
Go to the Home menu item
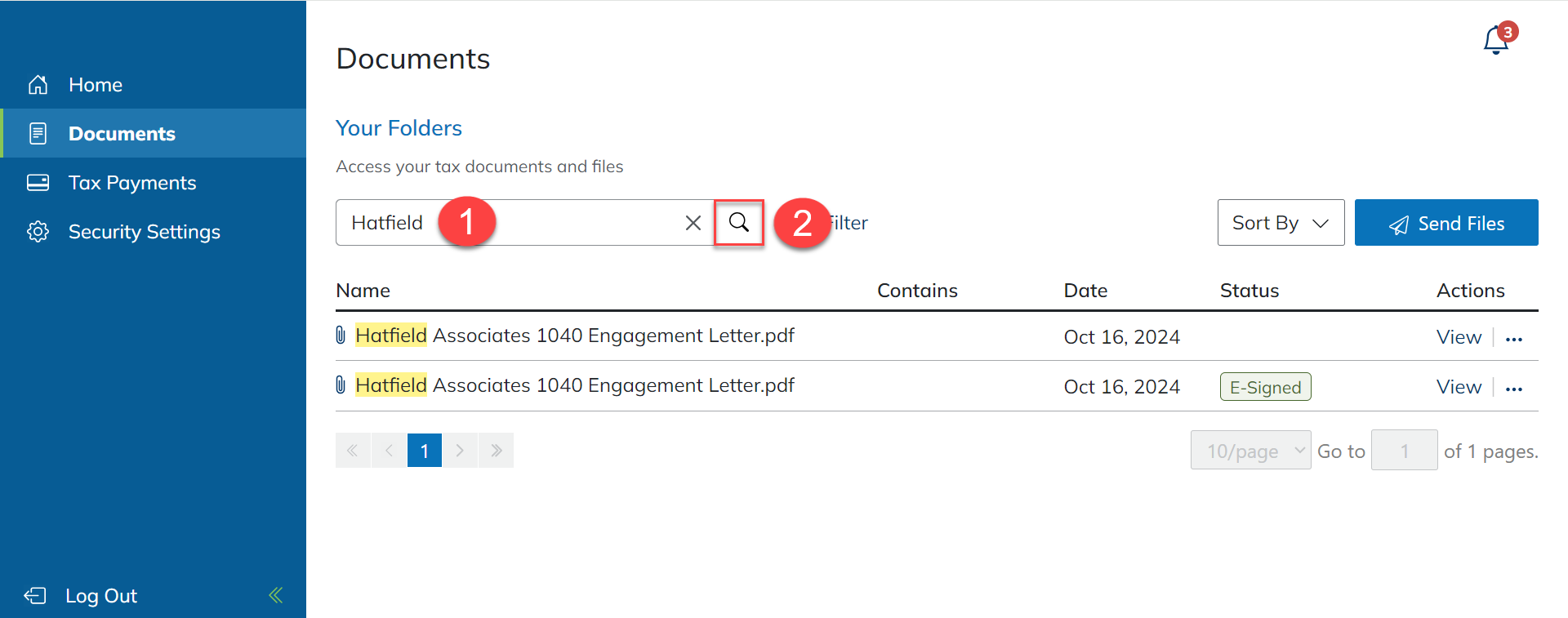(96, 85)
